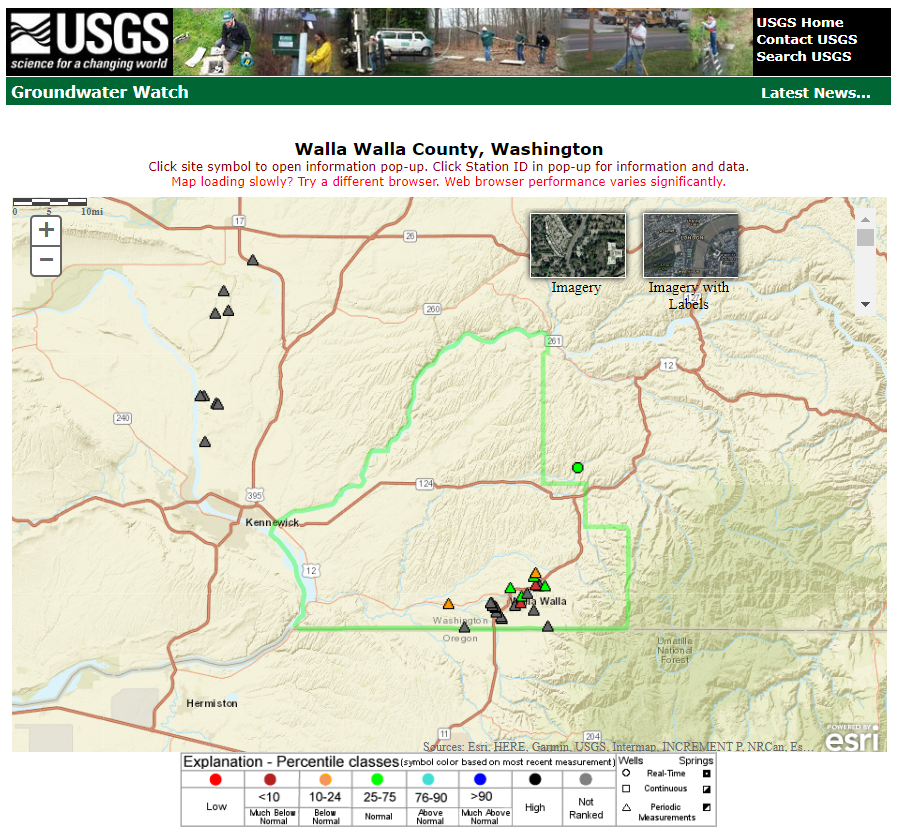The image size is (898, 840).
Task: Click Real-Time springs square symbol in legend
Action: pos(707,774)
